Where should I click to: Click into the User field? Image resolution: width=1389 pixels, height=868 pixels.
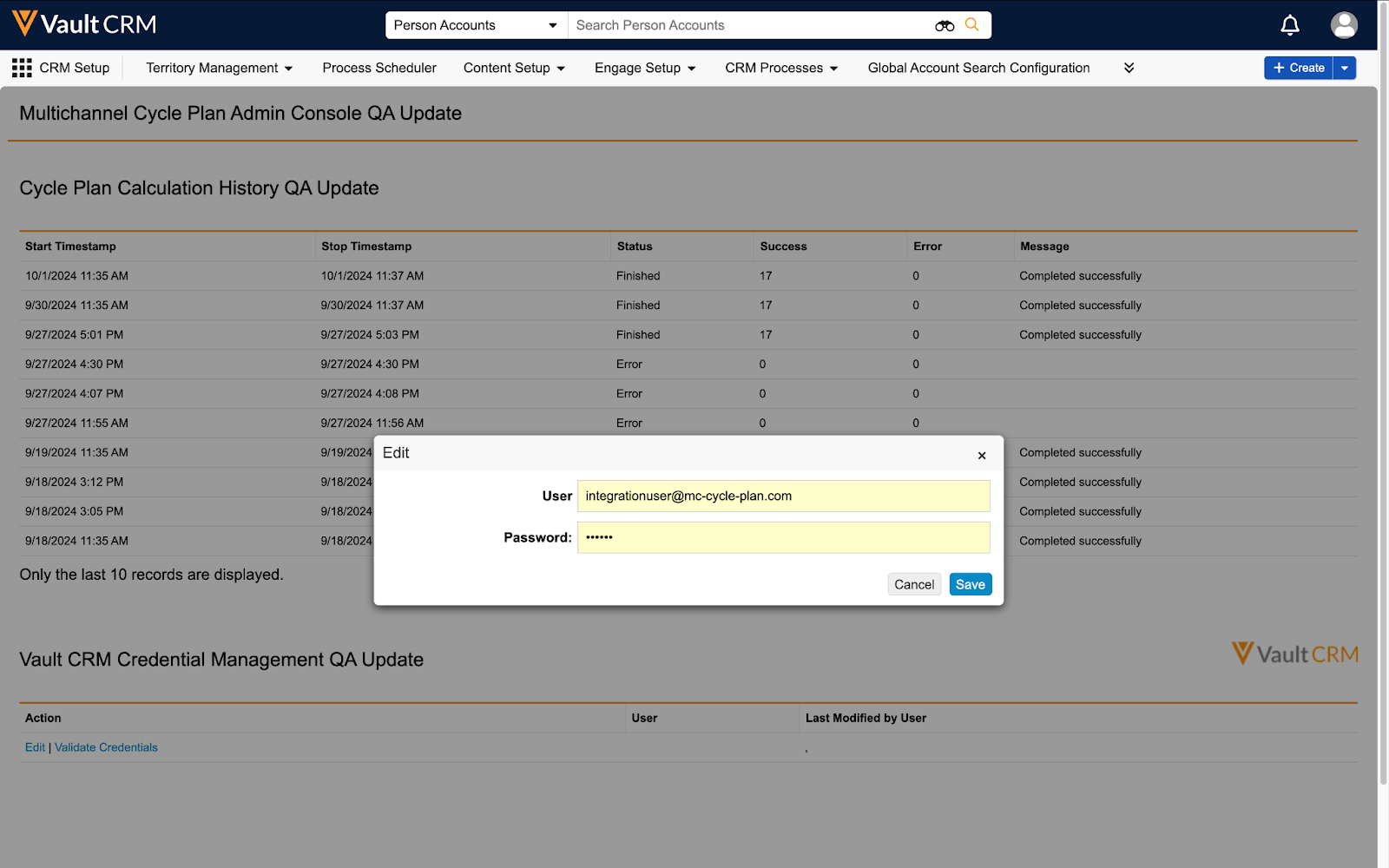783,496
